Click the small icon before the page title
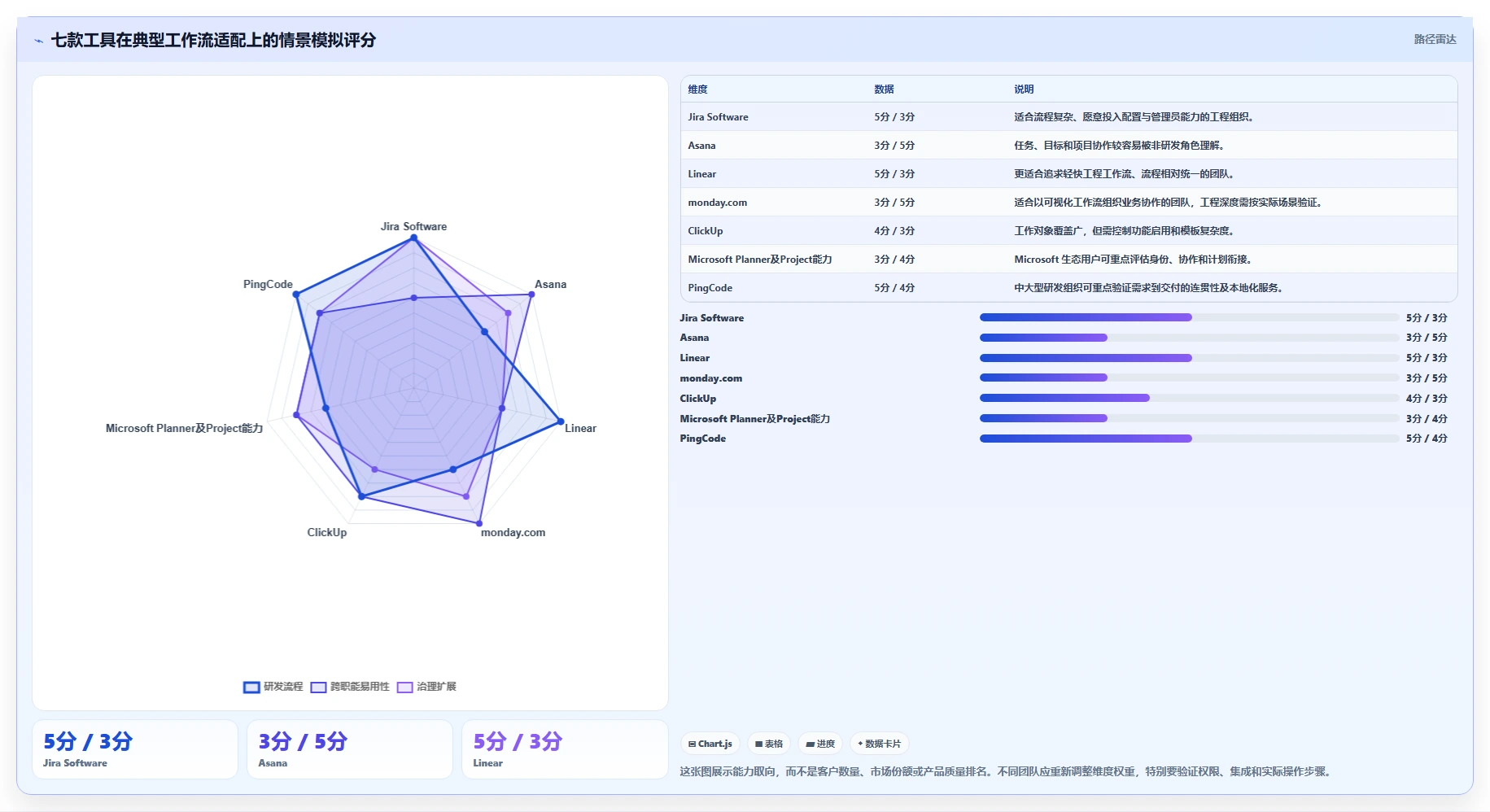 (x=38, y=41)
